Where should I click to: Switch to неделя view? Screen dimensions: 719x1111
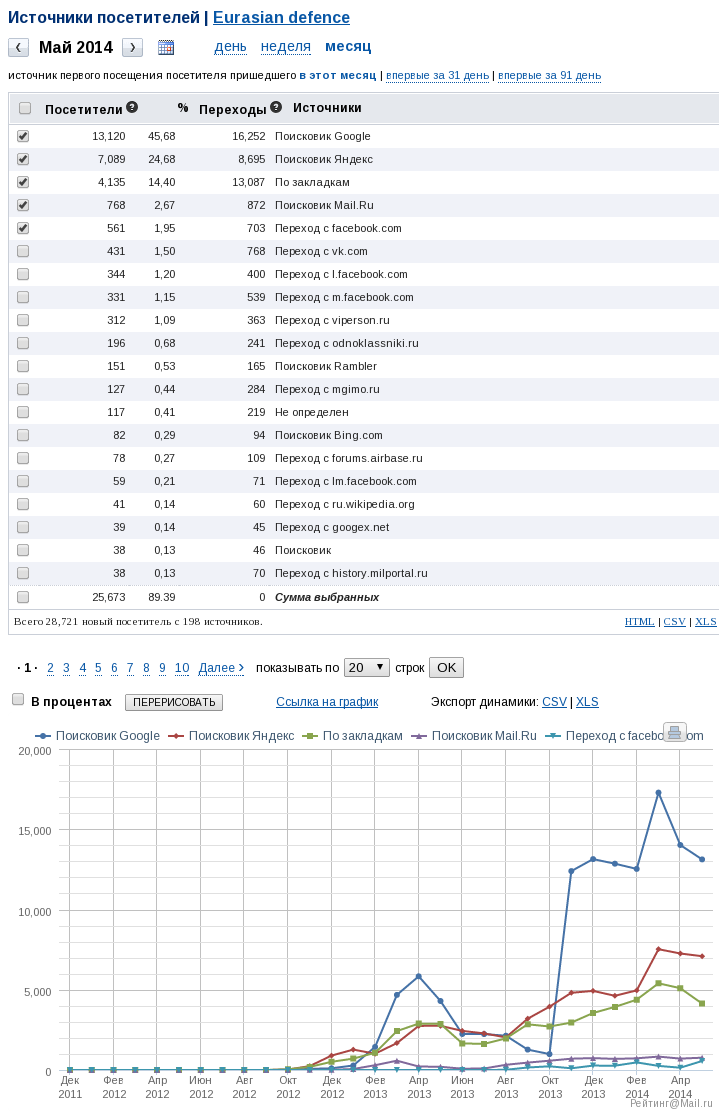coord(285,47)
